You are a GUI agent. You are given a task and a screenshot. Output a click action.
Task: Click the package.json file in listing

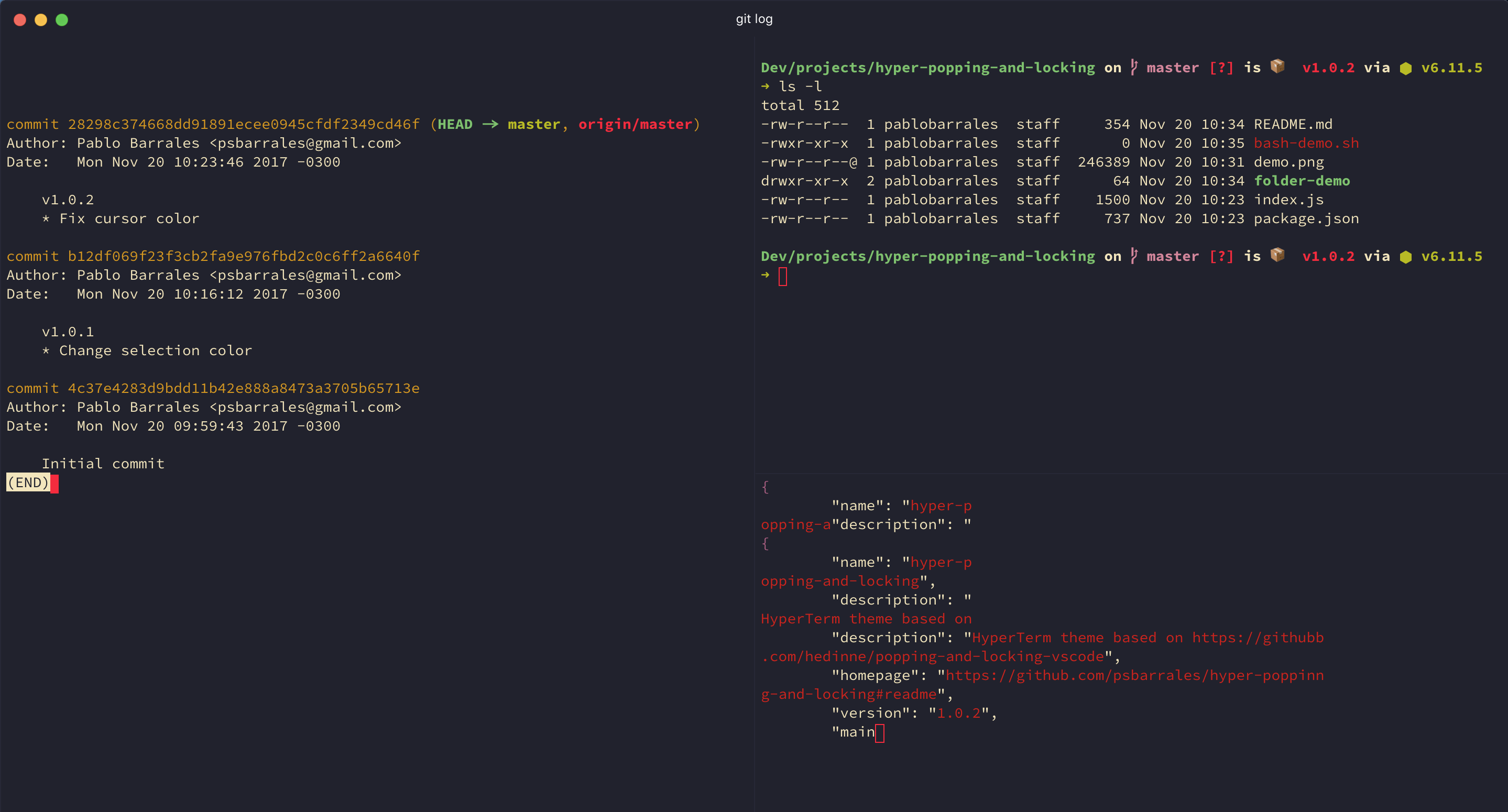[x=1306, y=218]
